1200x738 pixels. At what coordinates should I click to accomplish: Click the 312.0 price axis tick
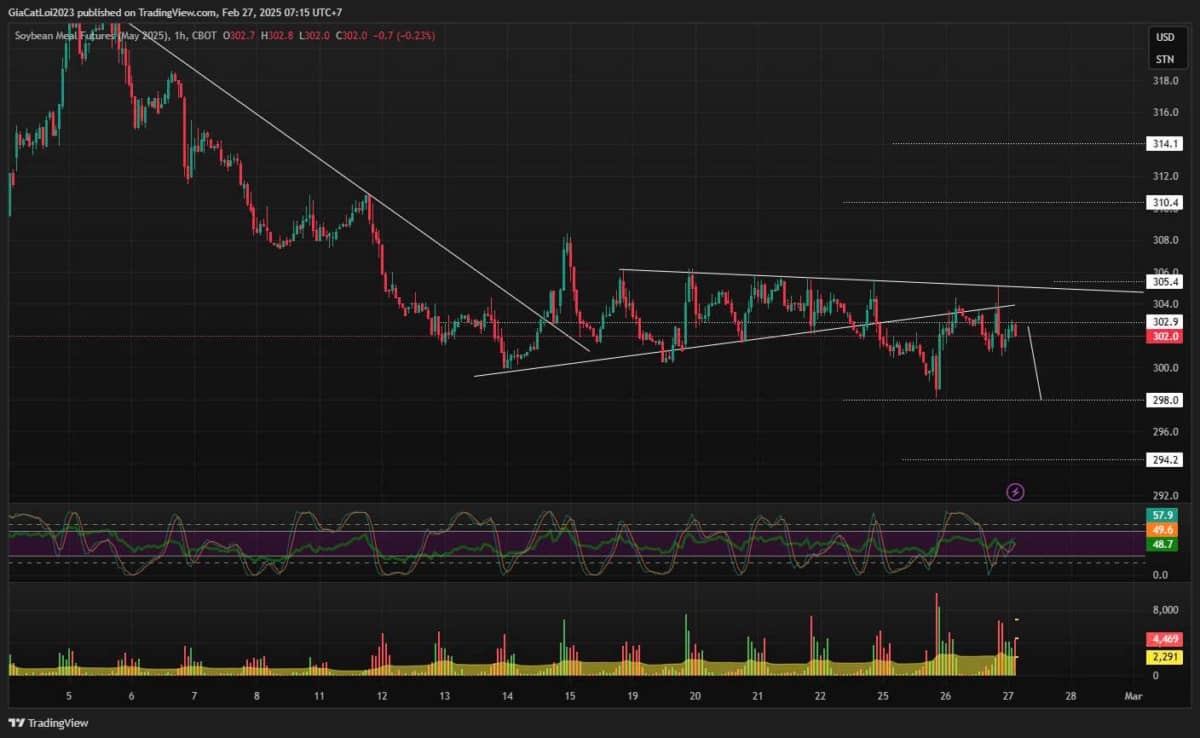pos(1167,176)
